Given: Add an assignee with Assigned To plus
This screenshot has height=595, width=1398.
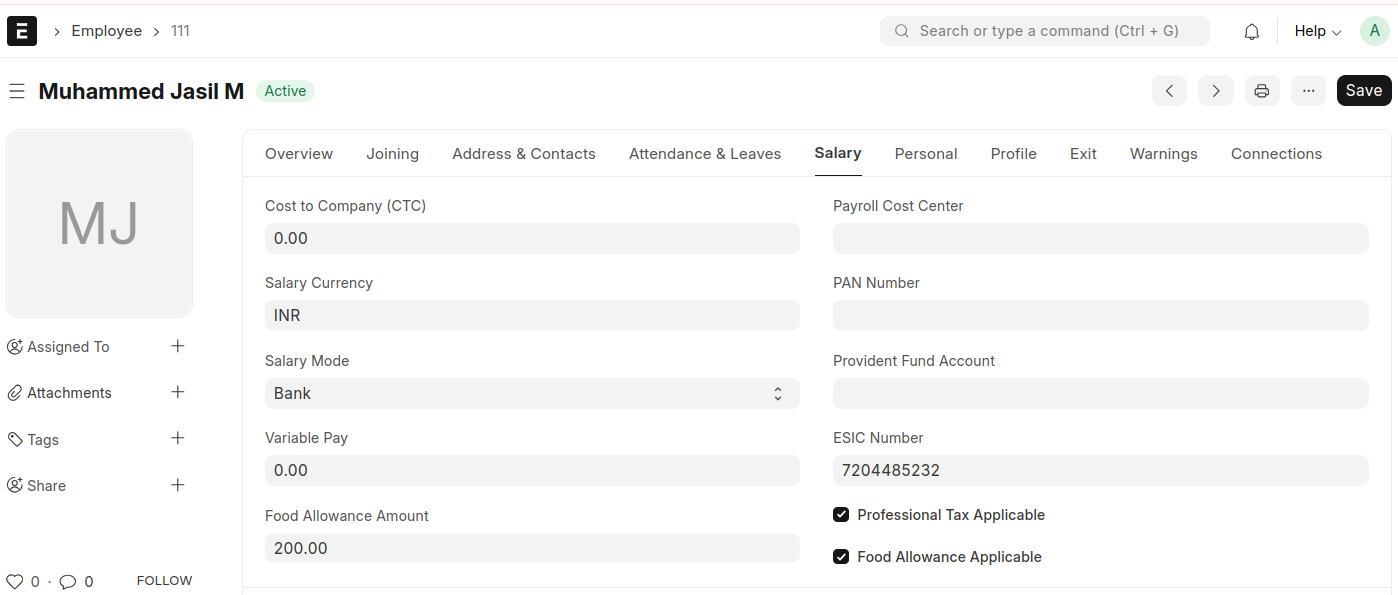Looking at the screenshot, I should tap(178, 346).
